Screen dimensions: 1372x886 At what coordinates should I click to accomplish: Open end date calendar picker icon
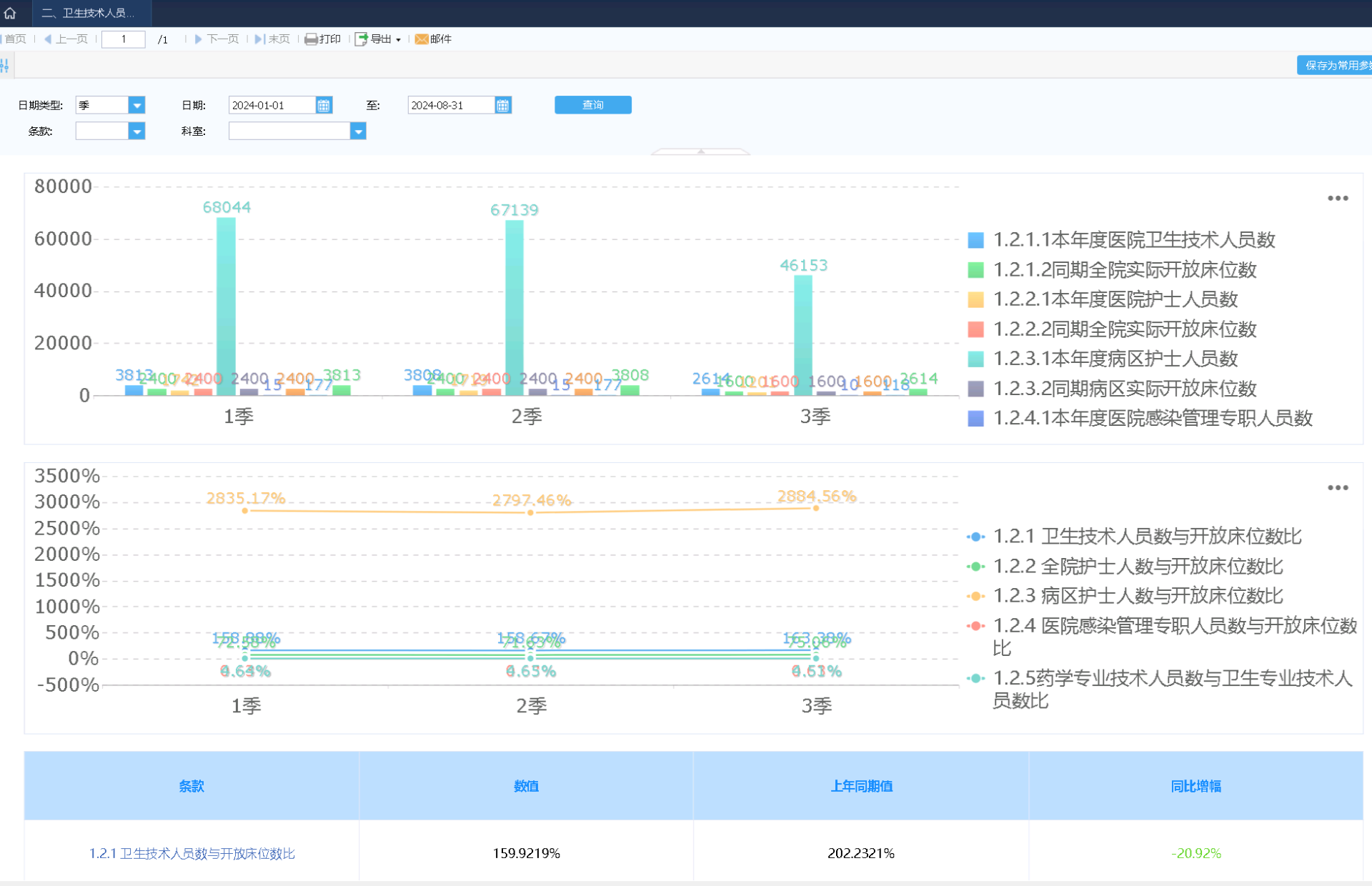coord(503,106)
